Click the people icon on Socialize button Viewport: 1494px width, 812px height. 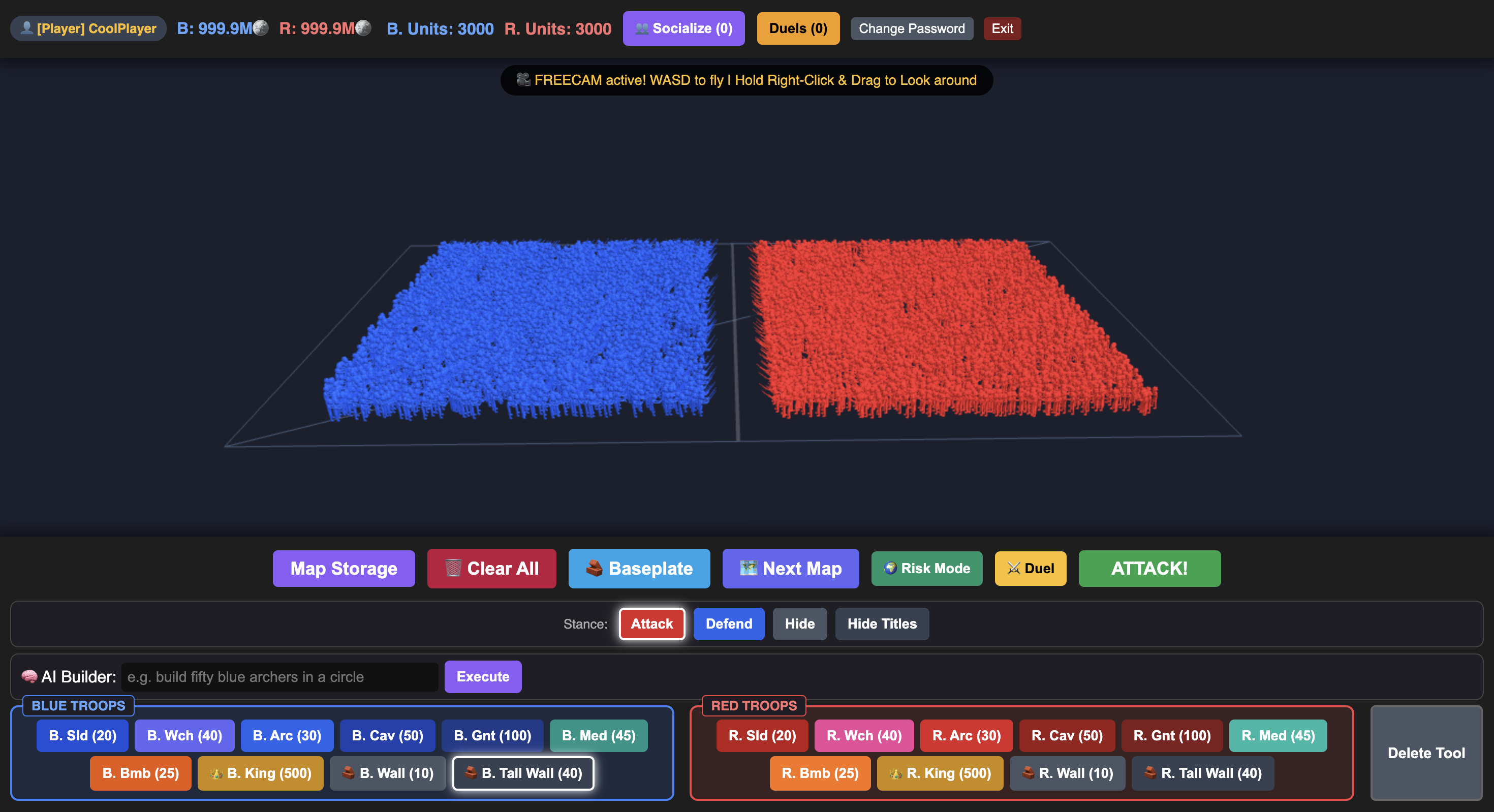point(641,28)
